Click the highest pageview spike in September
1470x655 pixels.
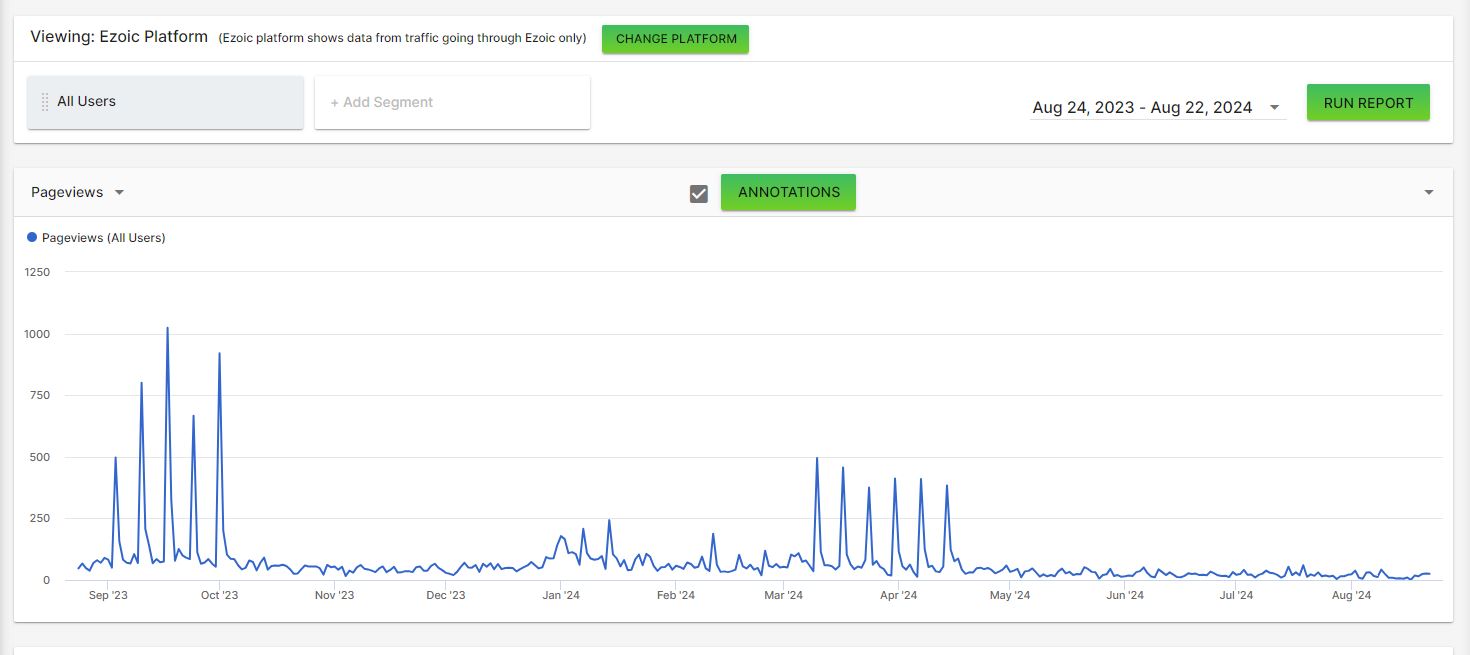[167, 328]
